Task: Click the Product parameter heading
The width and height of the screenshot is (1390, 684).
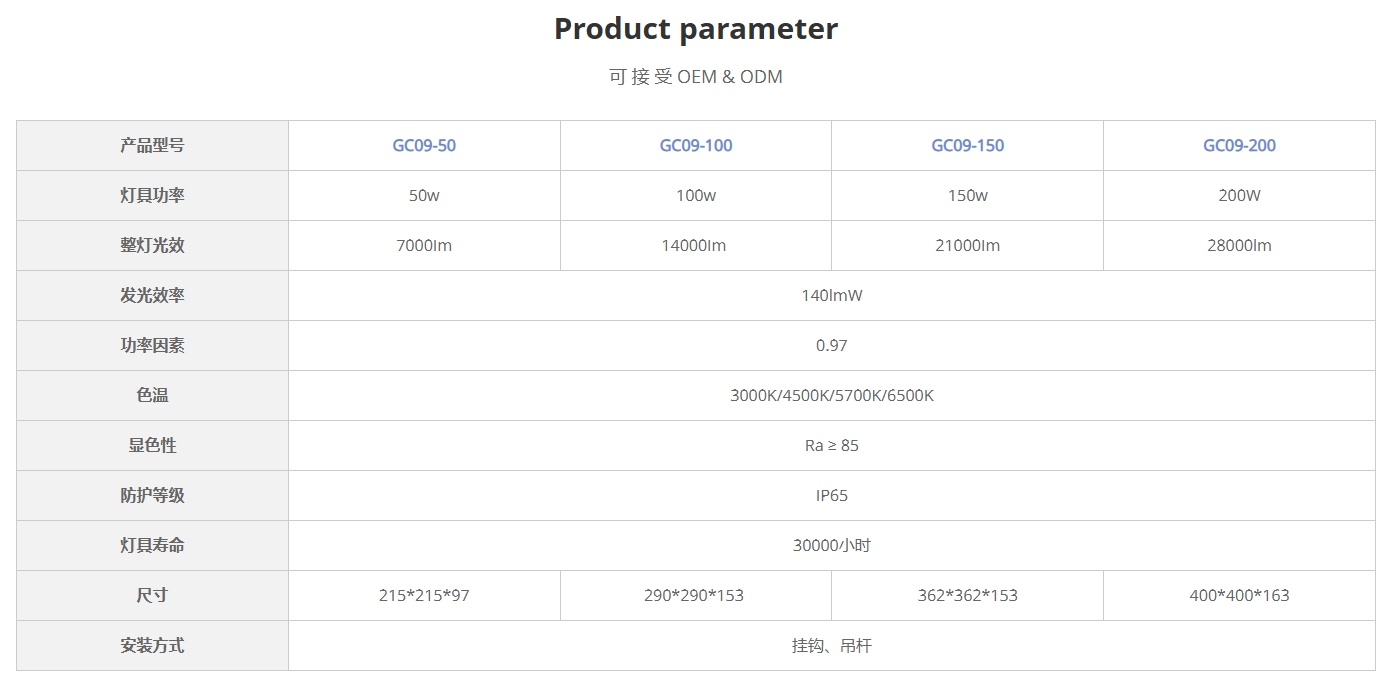Action: [696, 29]
